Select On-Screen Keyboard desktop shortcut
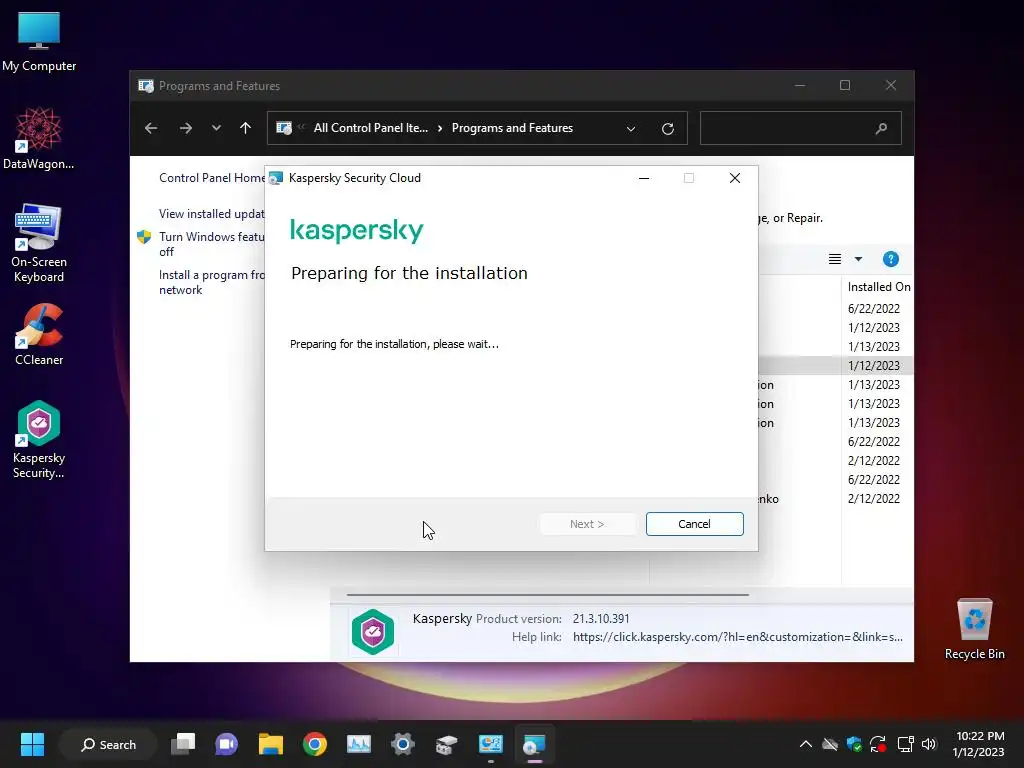 [39, 243]
